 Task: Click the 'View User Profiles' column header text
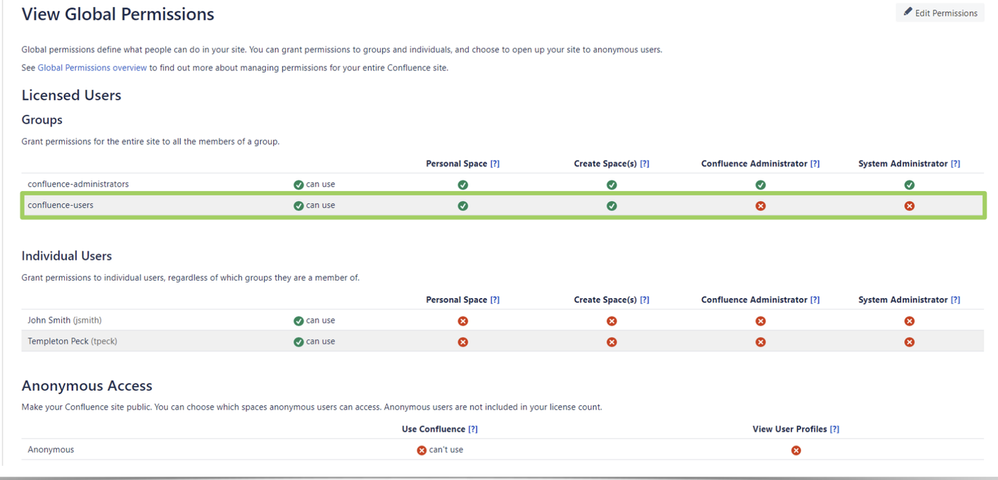tap(789, 429)
